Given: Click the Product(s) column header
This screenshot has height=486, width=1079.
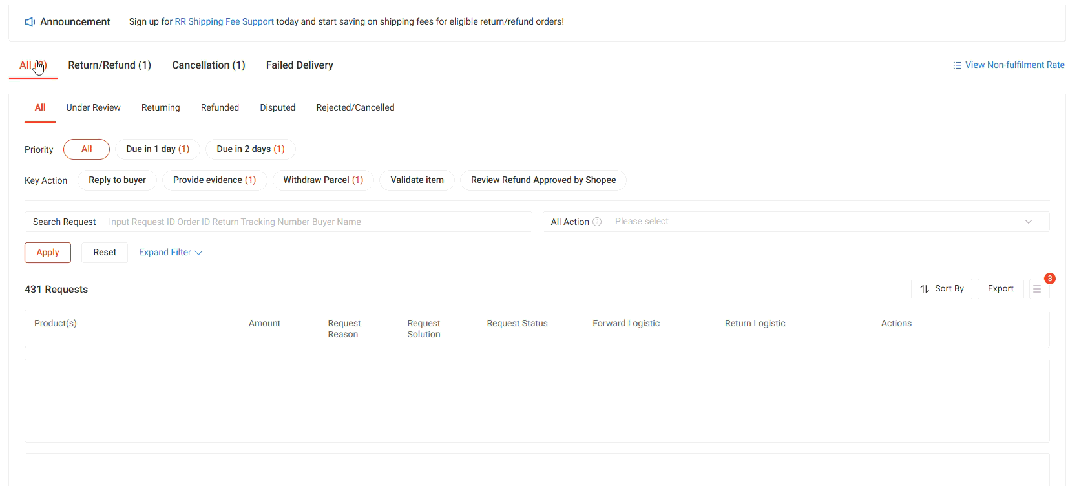Looking at the screenshot, I should (55, 324).
